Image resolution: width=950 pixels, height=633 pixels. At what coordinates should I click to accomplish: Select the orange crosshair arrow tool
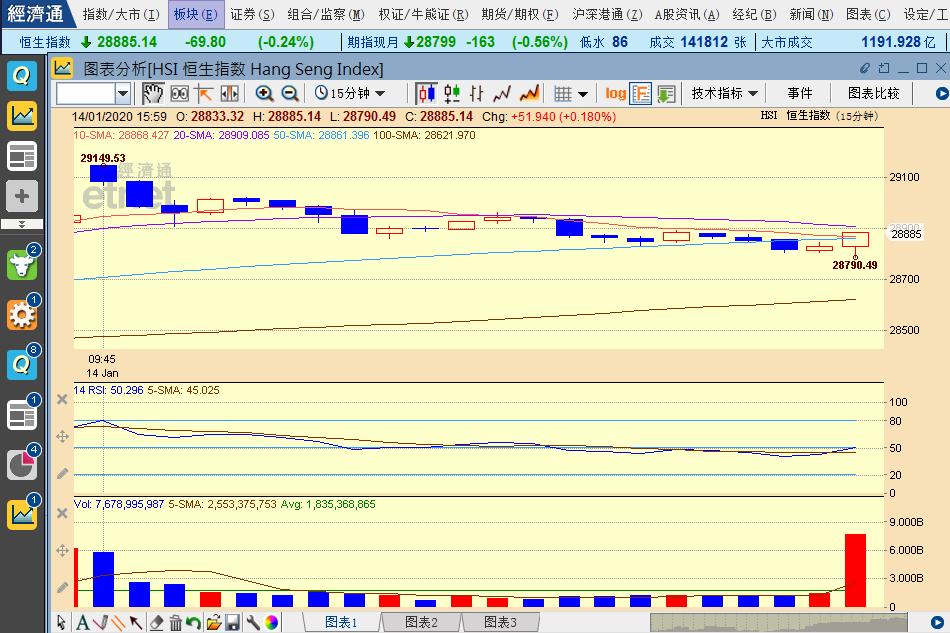coord(204,93)
